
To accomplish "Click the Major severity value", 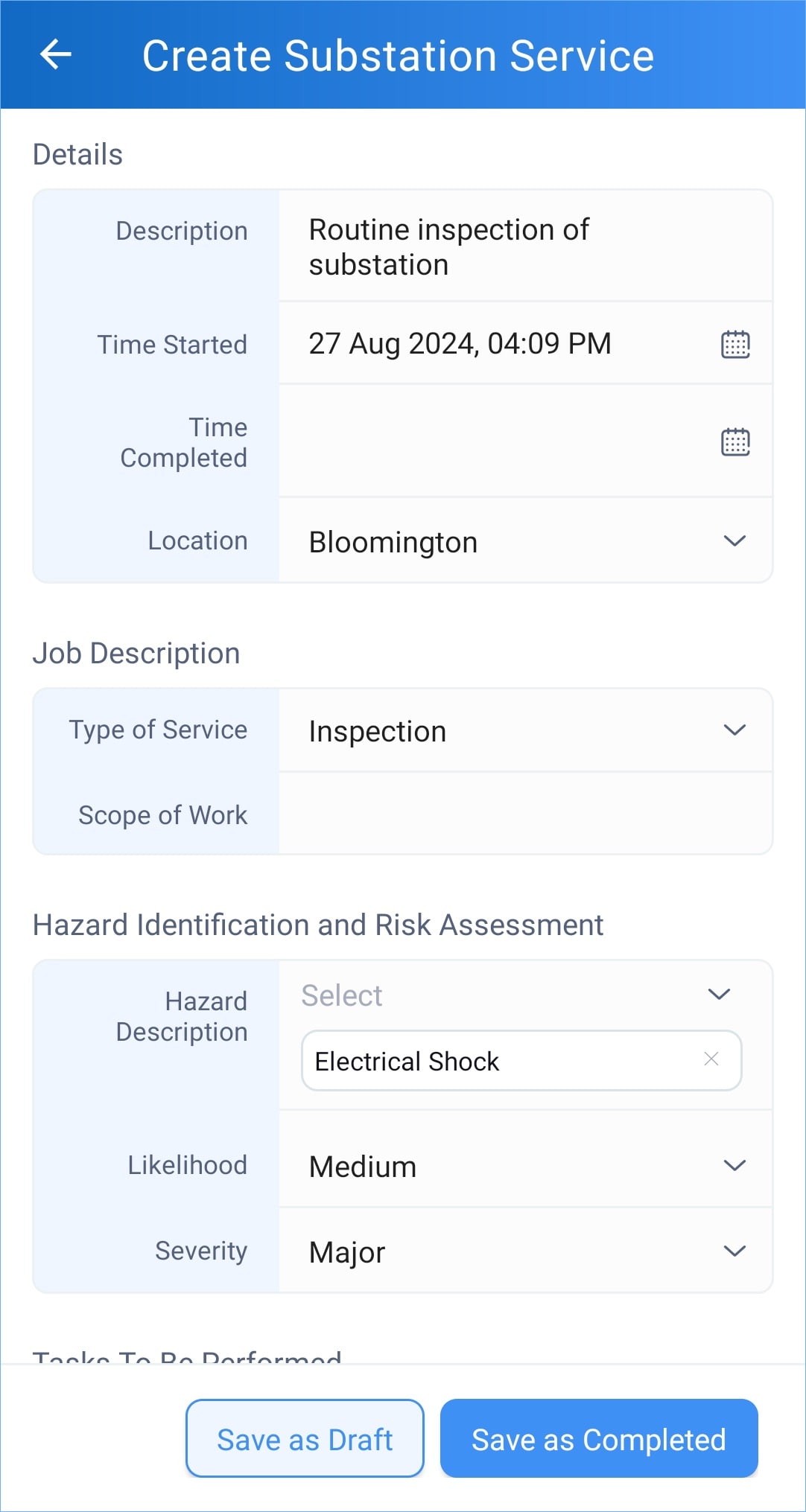I will pyautogui.click(x=347, y=1252).
